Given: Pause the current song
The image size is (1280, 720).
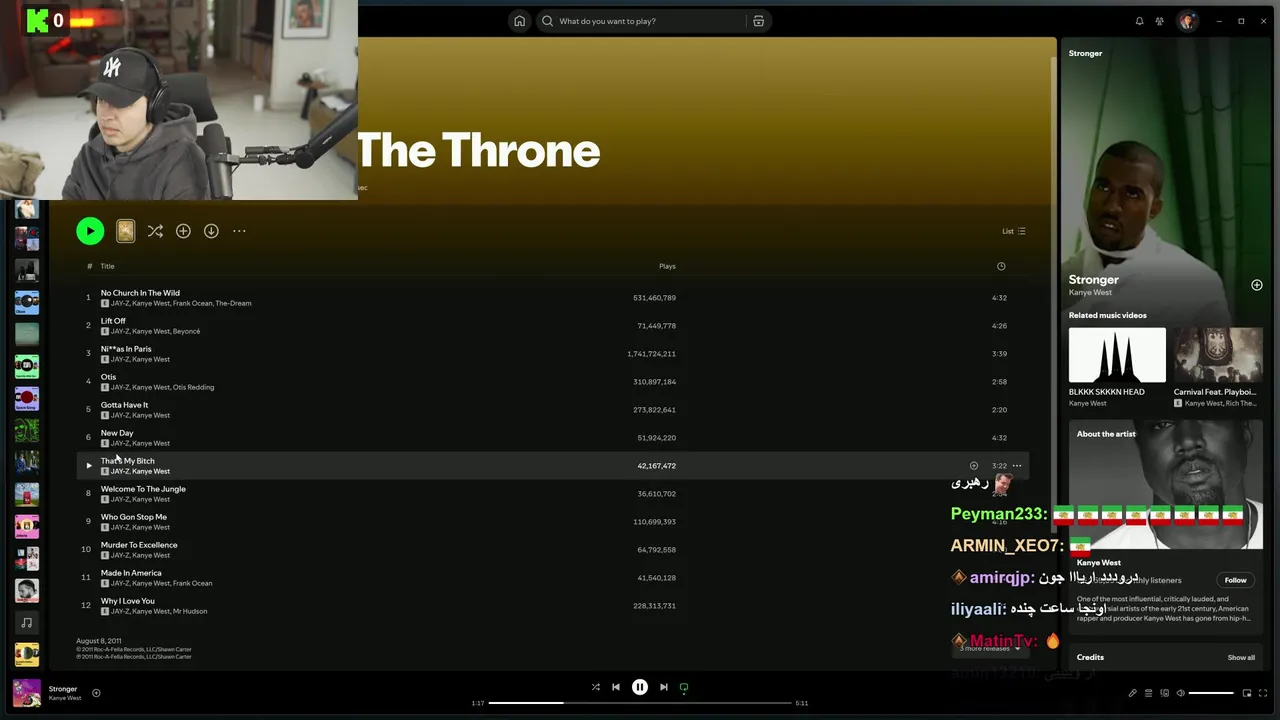Looking at the screenshot, I should point(640,687).
